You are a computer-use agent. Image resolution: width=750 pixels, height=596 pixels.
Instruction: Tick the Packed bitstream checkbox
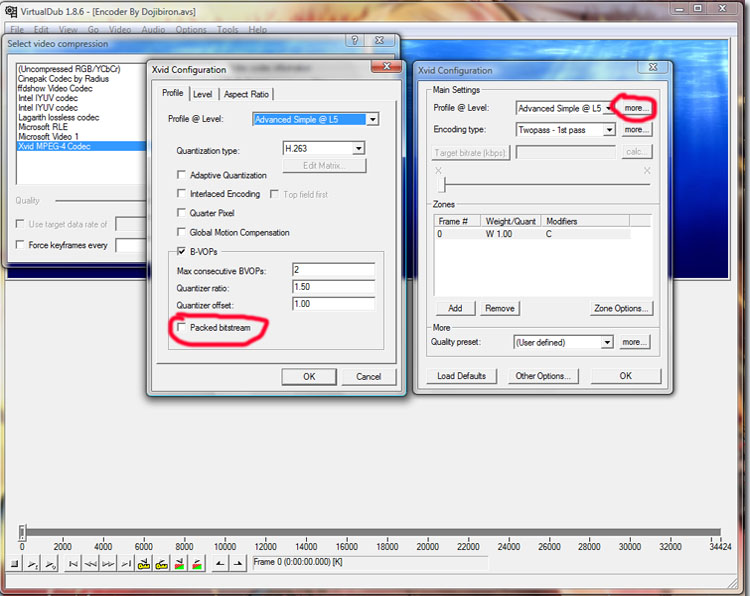181,327
